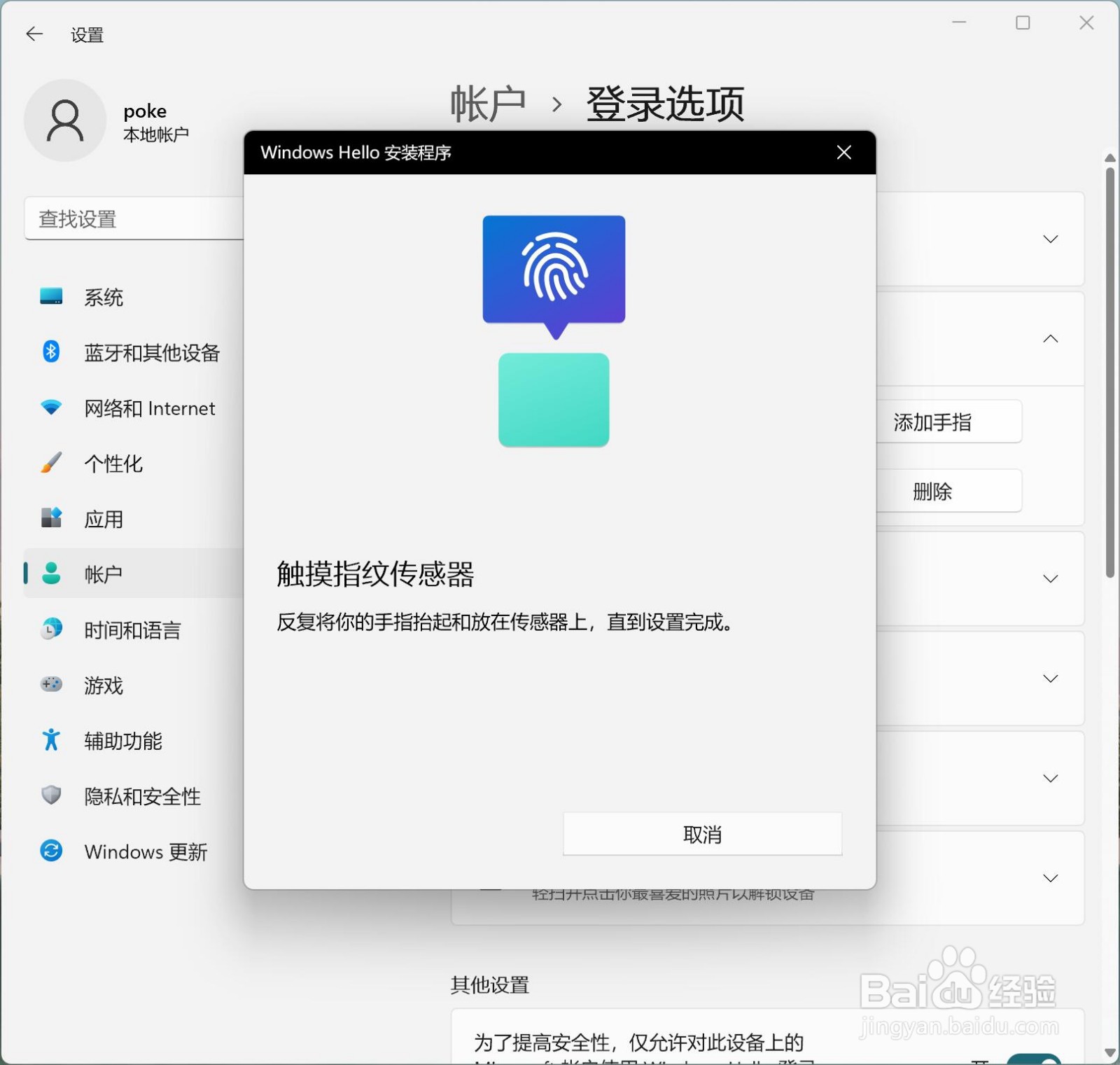This screenshot has width=1120, height=1065.
Task: Expand the first sign-in option chevron
Action: pyautogui.click(x=1050, y=239)
